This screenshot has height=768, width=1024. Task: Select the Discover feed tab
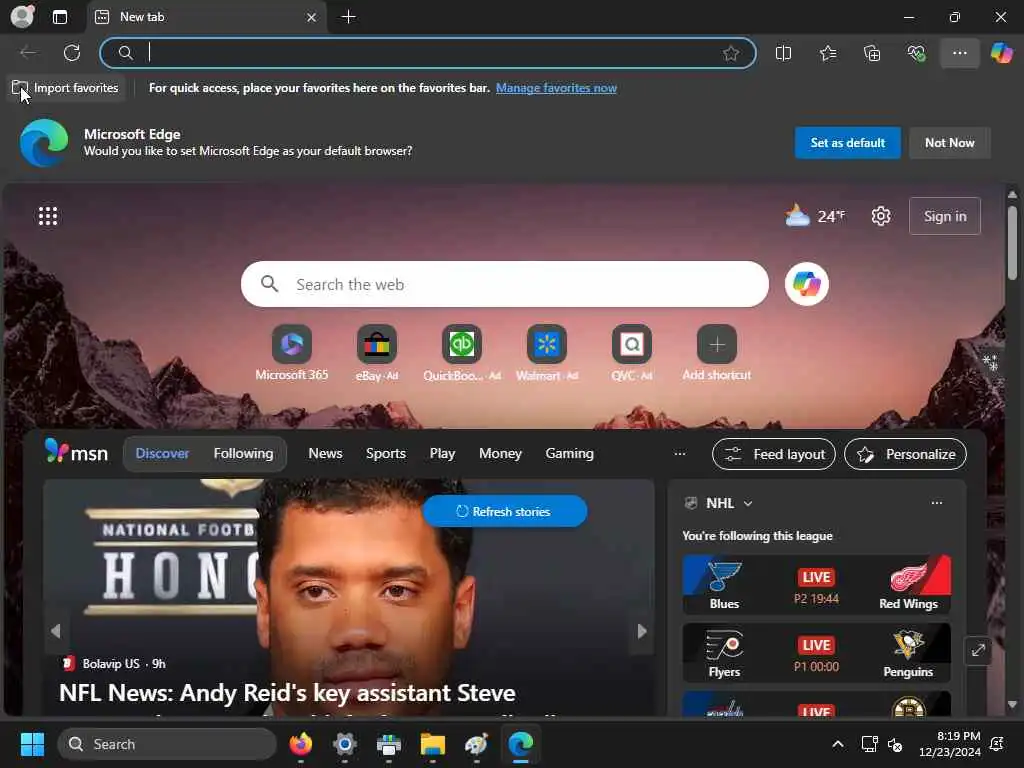coord(162,453)
